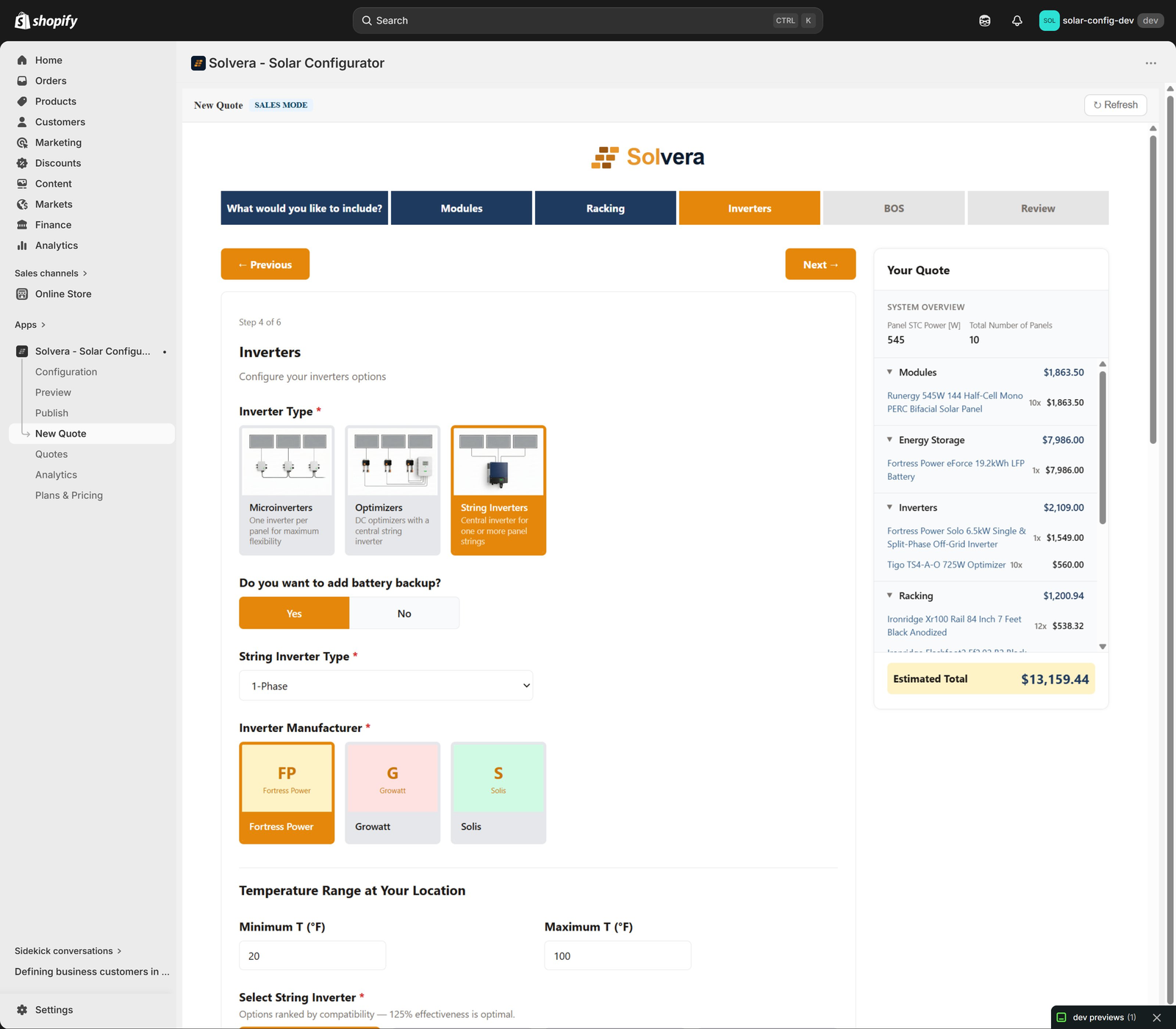Click the Refresh button
Viewport: 1176px width, 1029px height.
click(x=1116, y=105)
